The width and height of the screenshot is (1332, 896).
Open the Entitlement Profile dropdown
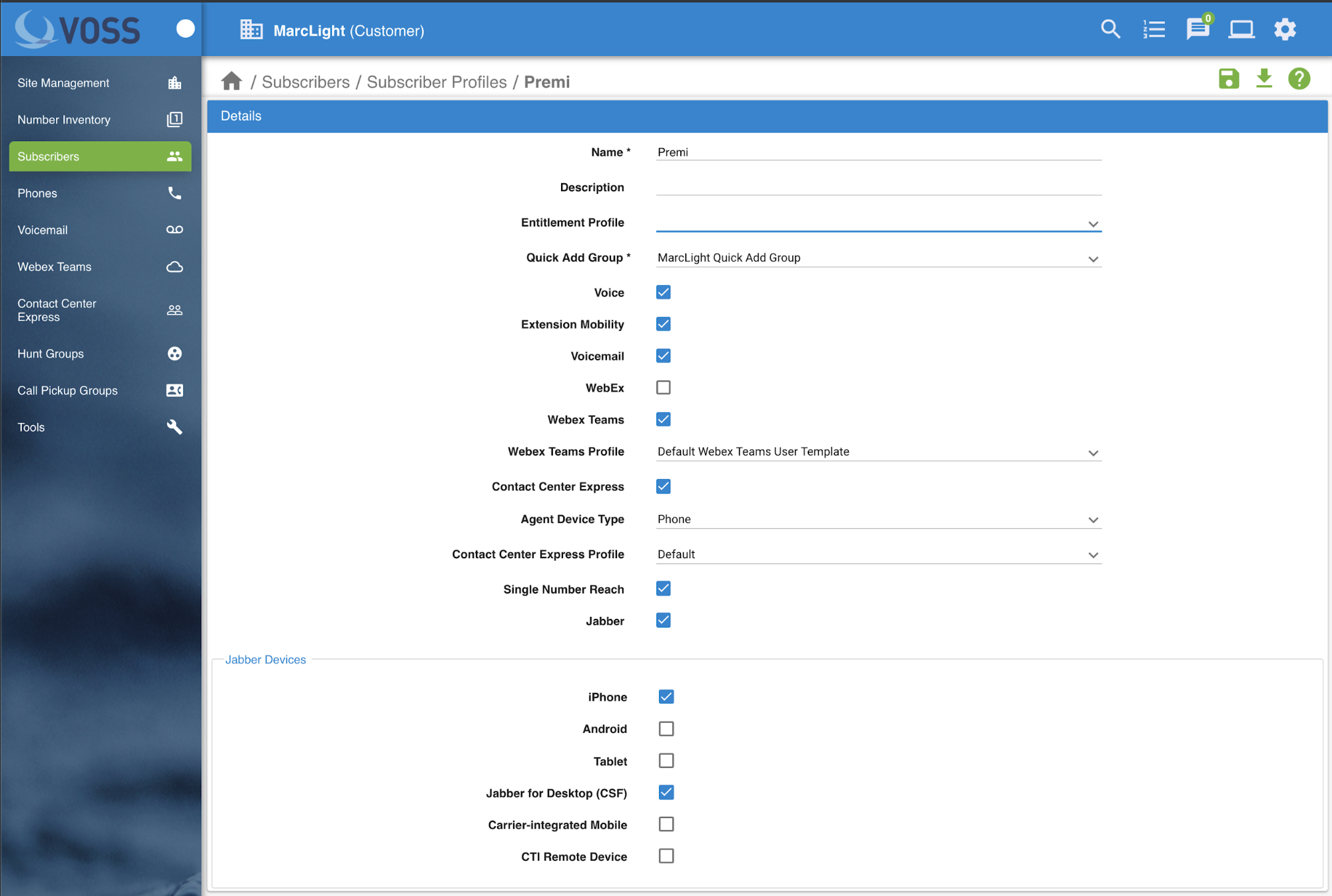click(878, 223)
